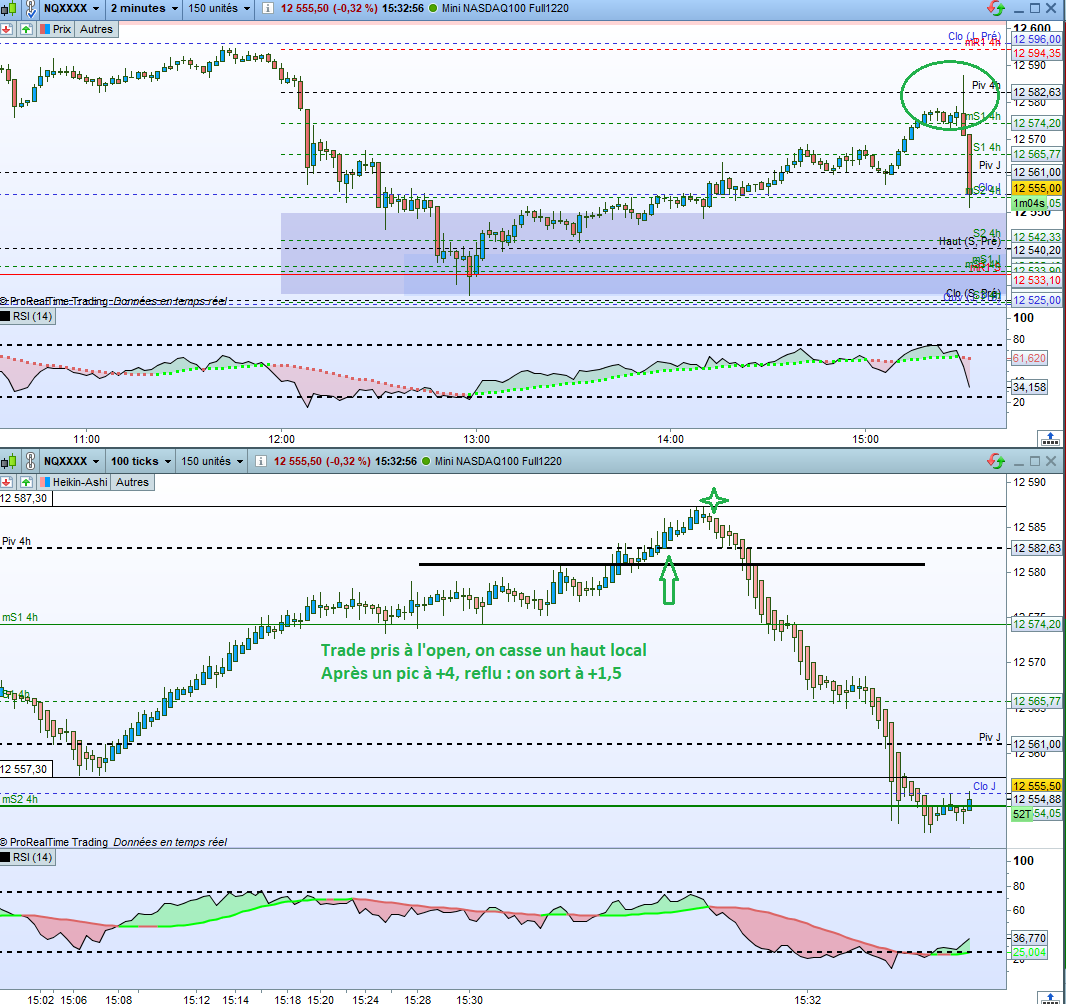This screenshot has width=1066, height=1004.
Task: Open Autres menu in bottom chart
Action: [x=133, y=483]
